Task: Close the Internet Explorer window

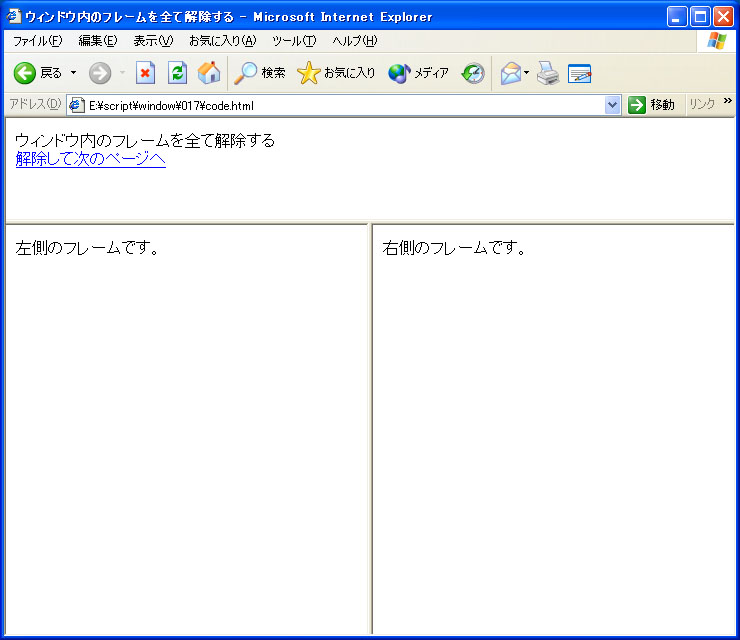Action: click(x=723, y=17)
